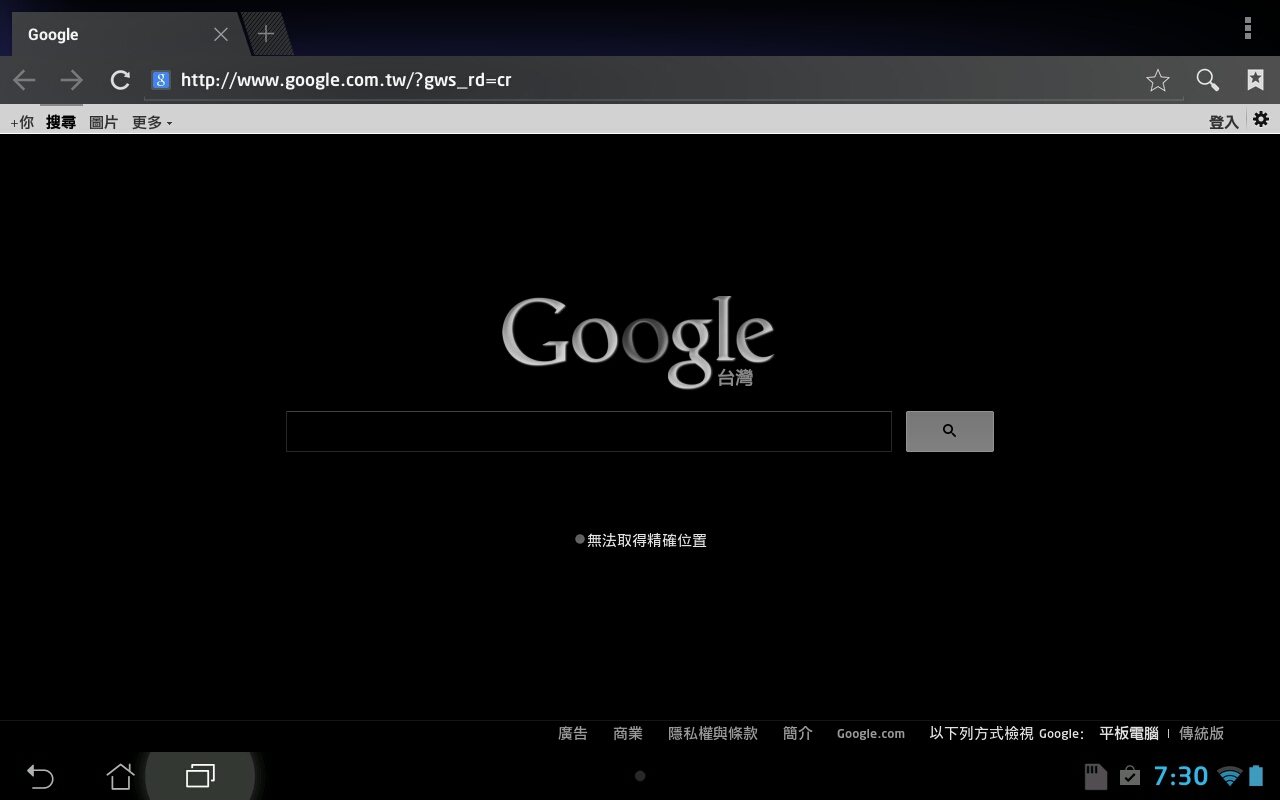This screenshot has width=1280, height=800.
Task: Go back using the browser back arrow
Action: pos(24,80)
